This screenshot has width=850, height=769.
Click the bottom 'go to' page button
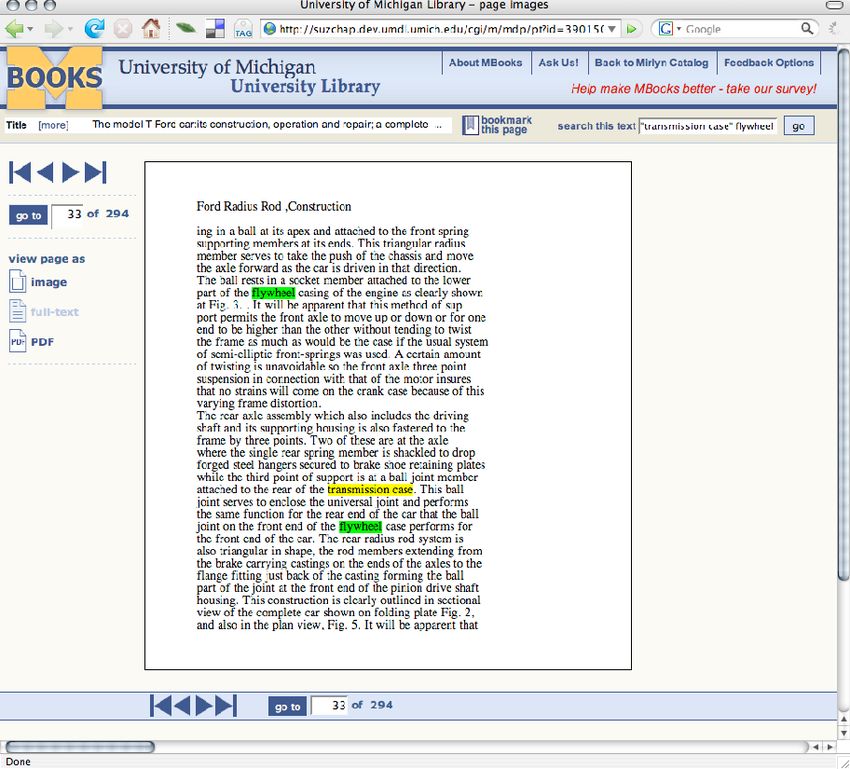pyautogui.click(x=287, y=707)
